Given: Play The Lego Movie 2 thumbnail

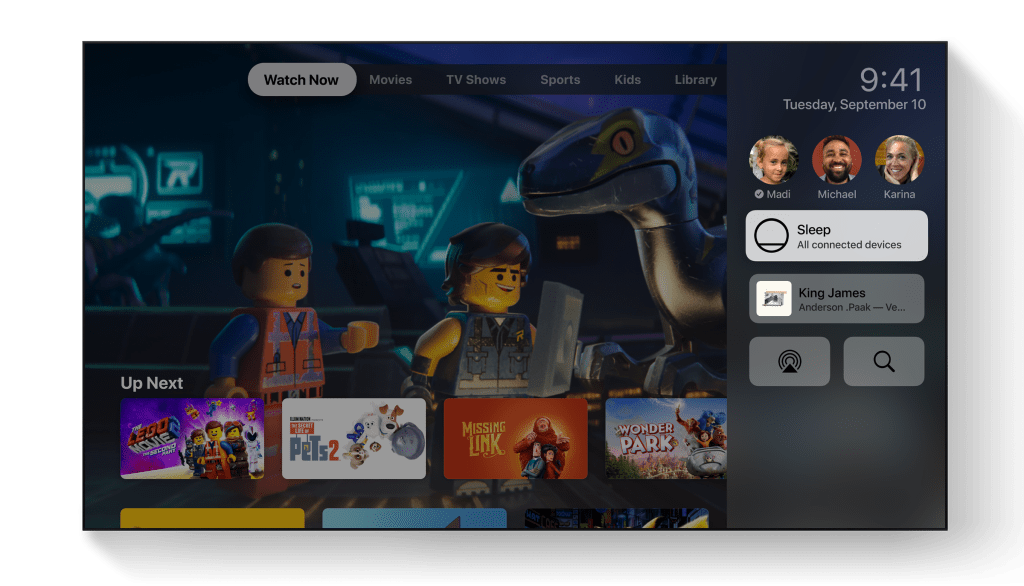Looking at the screenshot, I should 192,438.
